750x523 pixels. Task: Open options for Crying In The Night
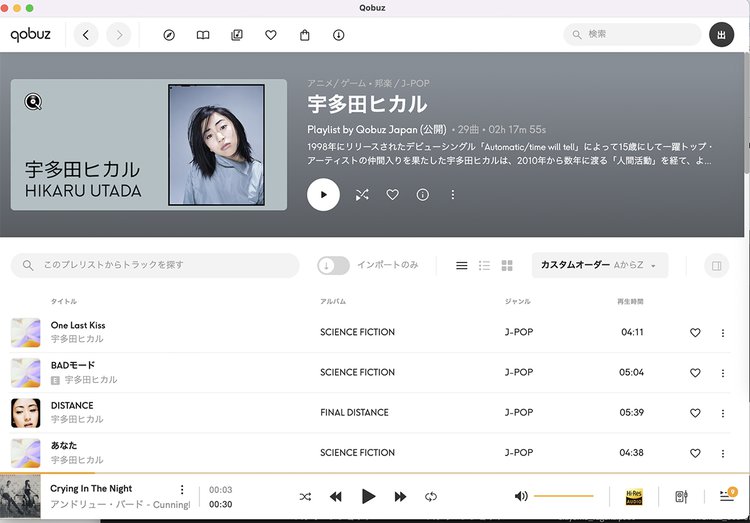[182, 490]
